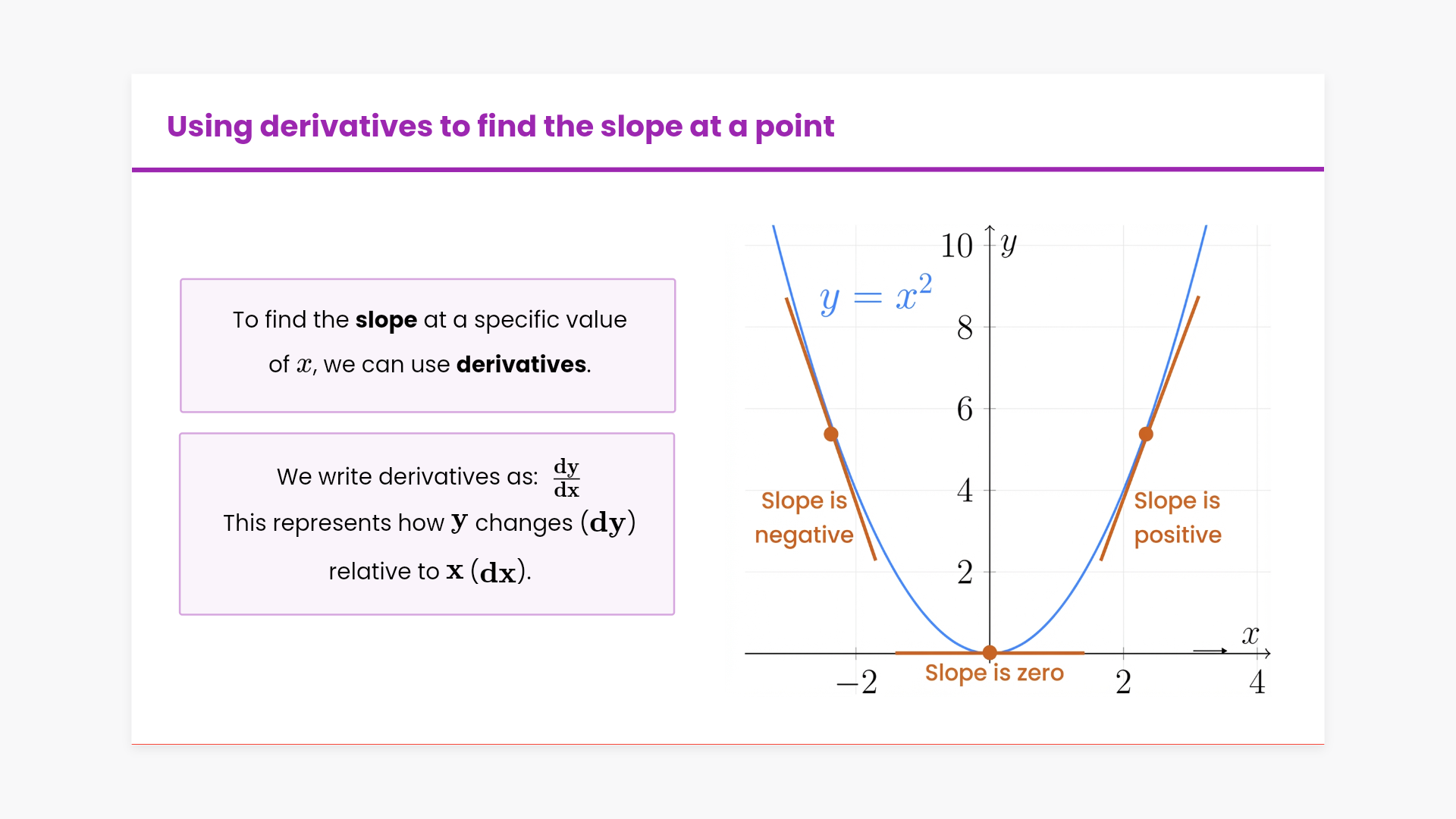Click the orange point at the parabola vertex
This screenshot has width=1456, height=819.
(990, 652)
